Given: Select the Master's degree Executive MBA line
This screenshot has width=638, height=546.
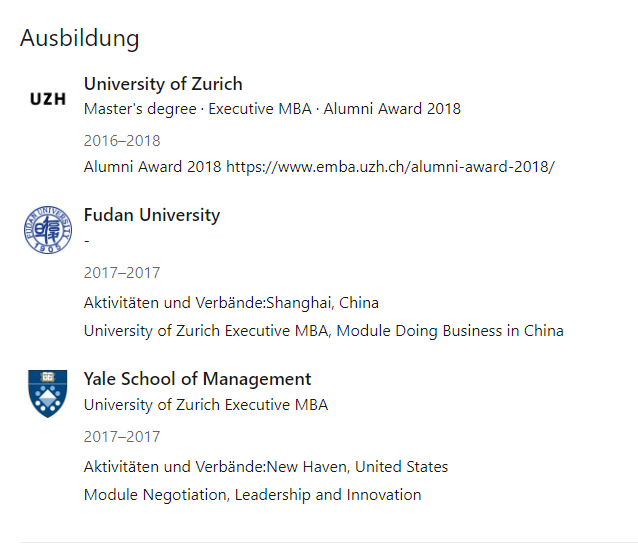Looking at the screenshot, I should [272, 109].
